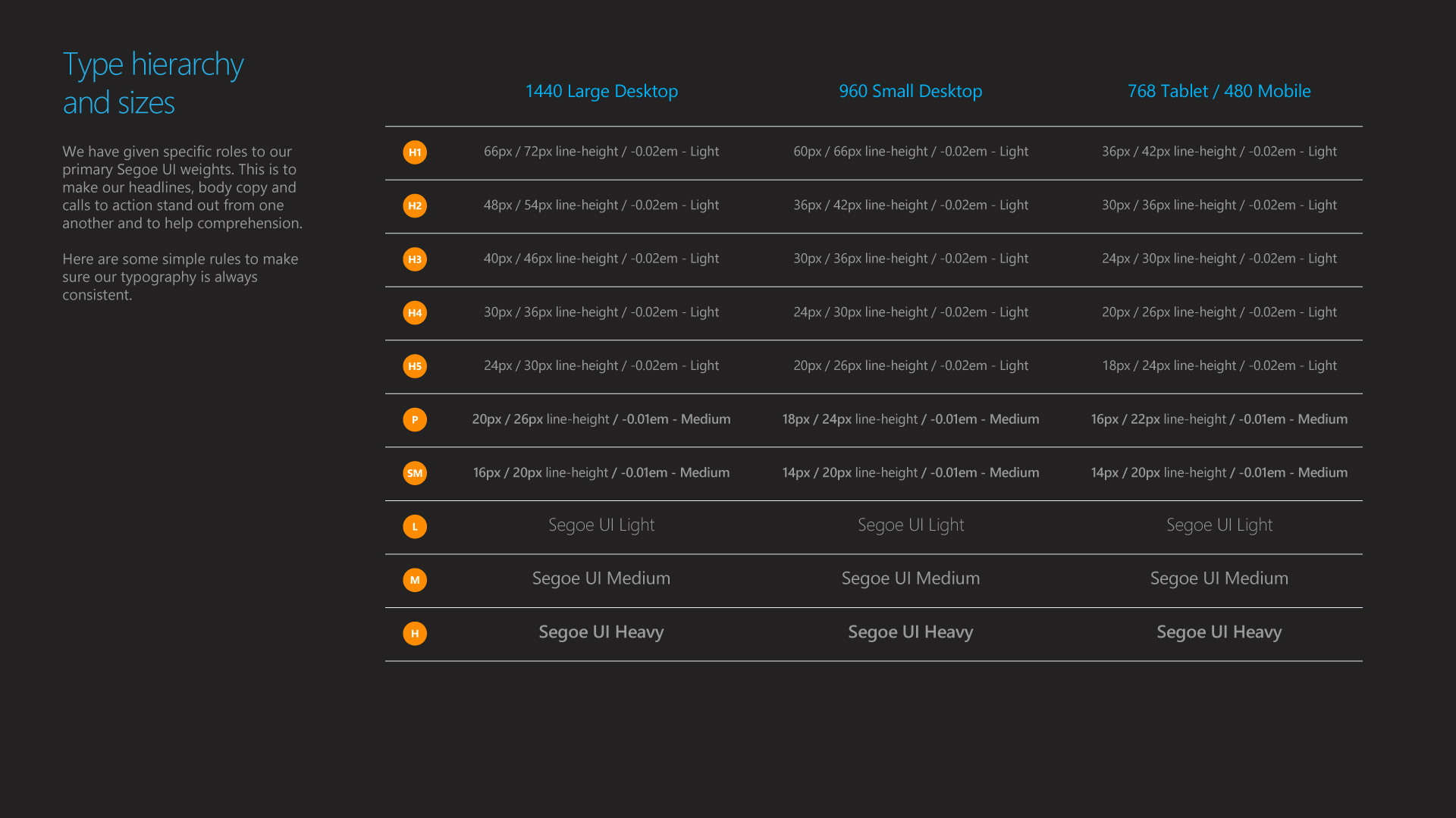Click the orange SM badge icon
This screenshot has height=818, width=1456.
coord(415,473)
